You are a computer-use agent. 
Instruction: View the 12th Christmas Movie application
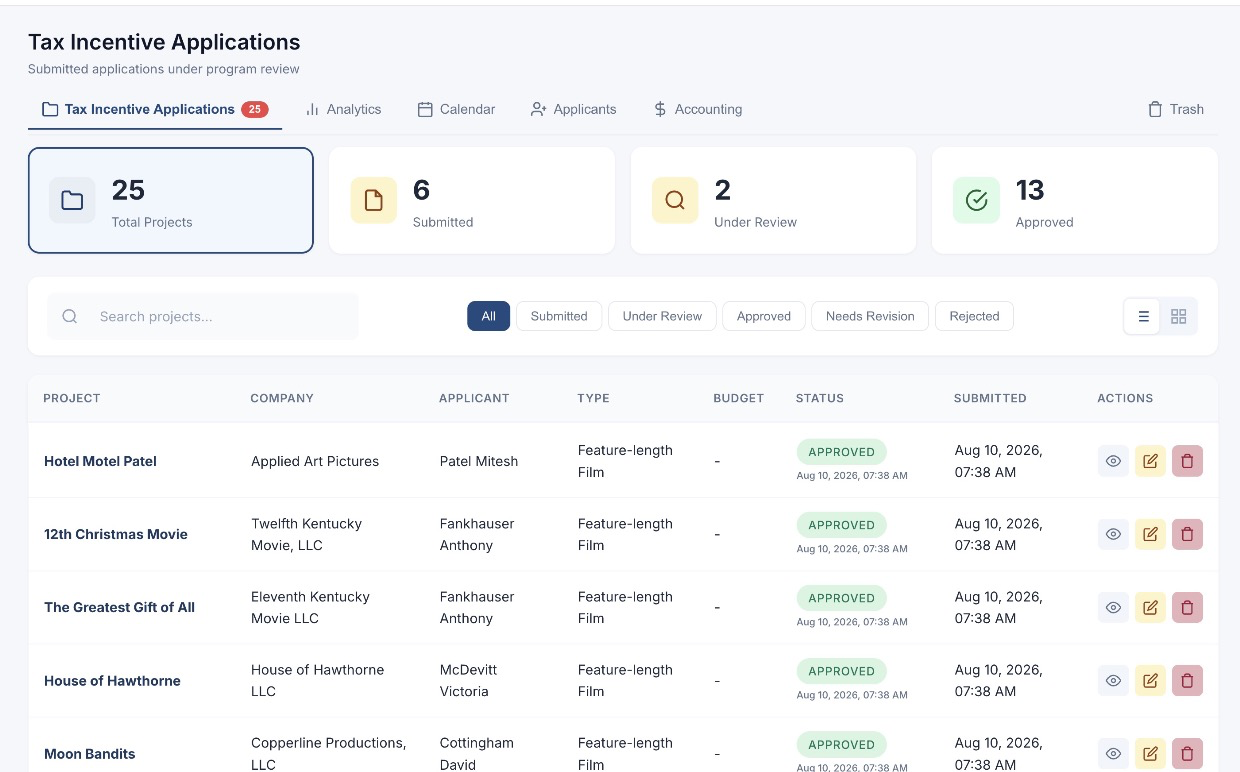click(x=1113, y=534)
